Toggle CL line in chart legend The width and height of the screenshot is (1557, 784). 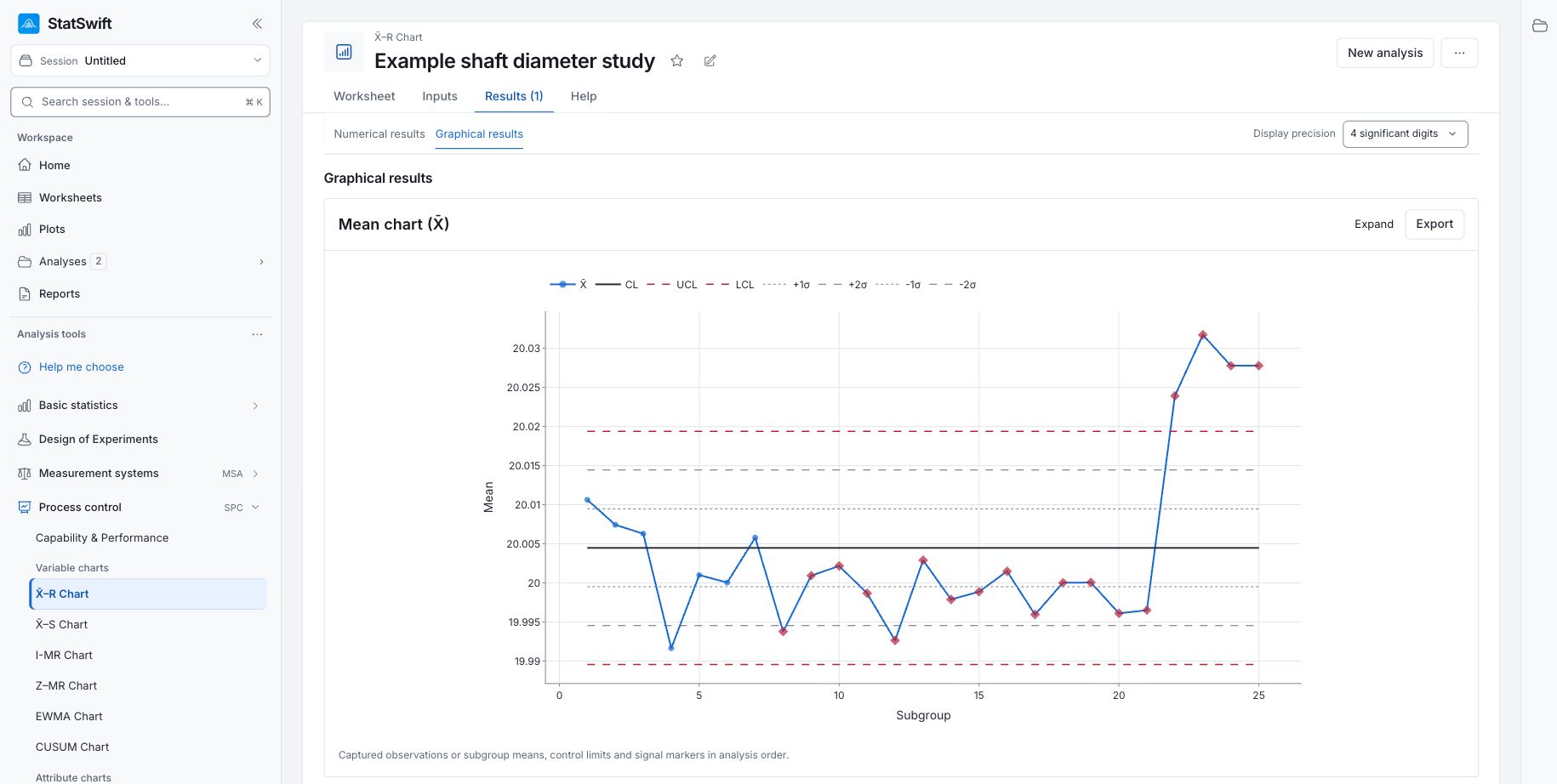617,285
